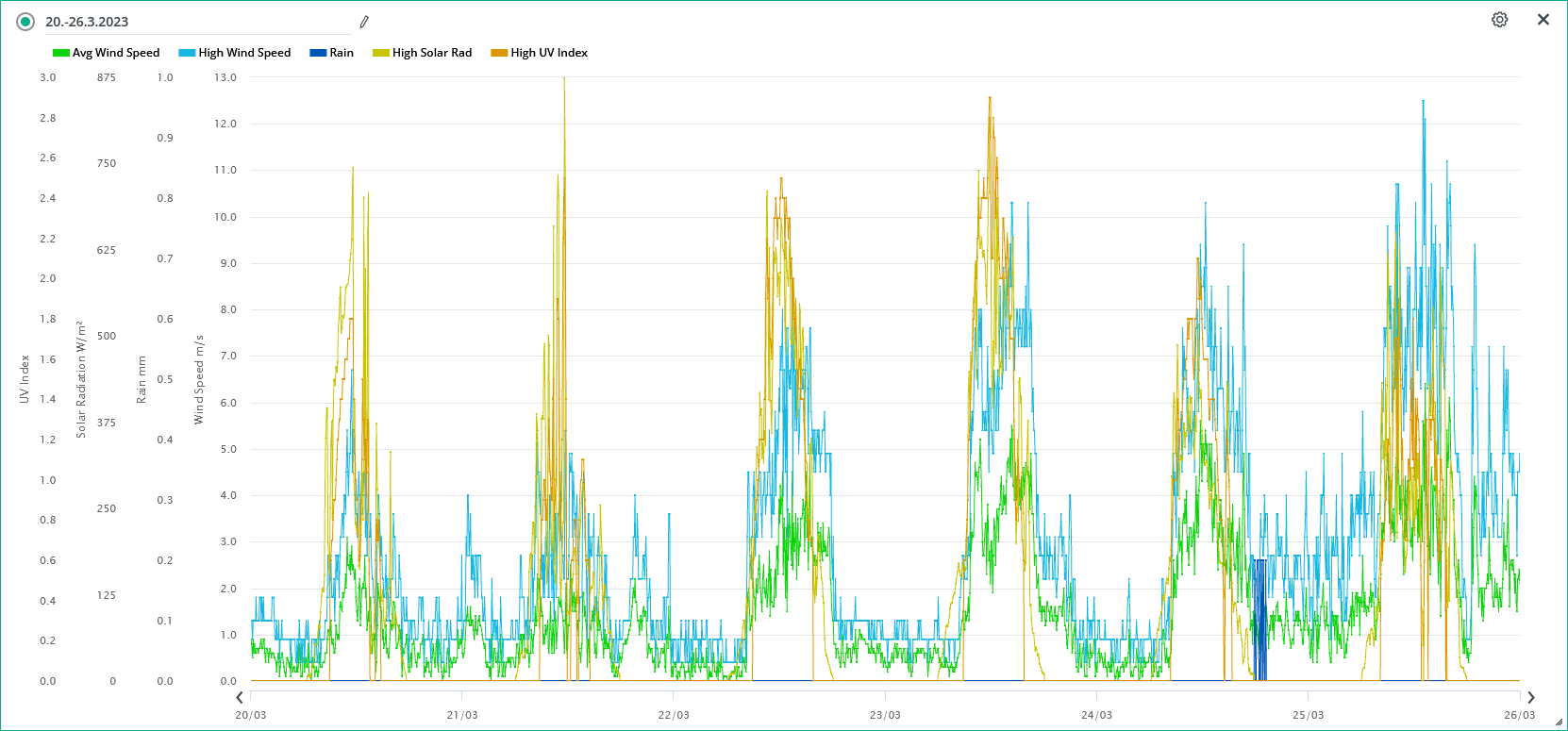Open chart settings with the gear icon
The image size is (1568, 731).
click(x=1499, y=20)
